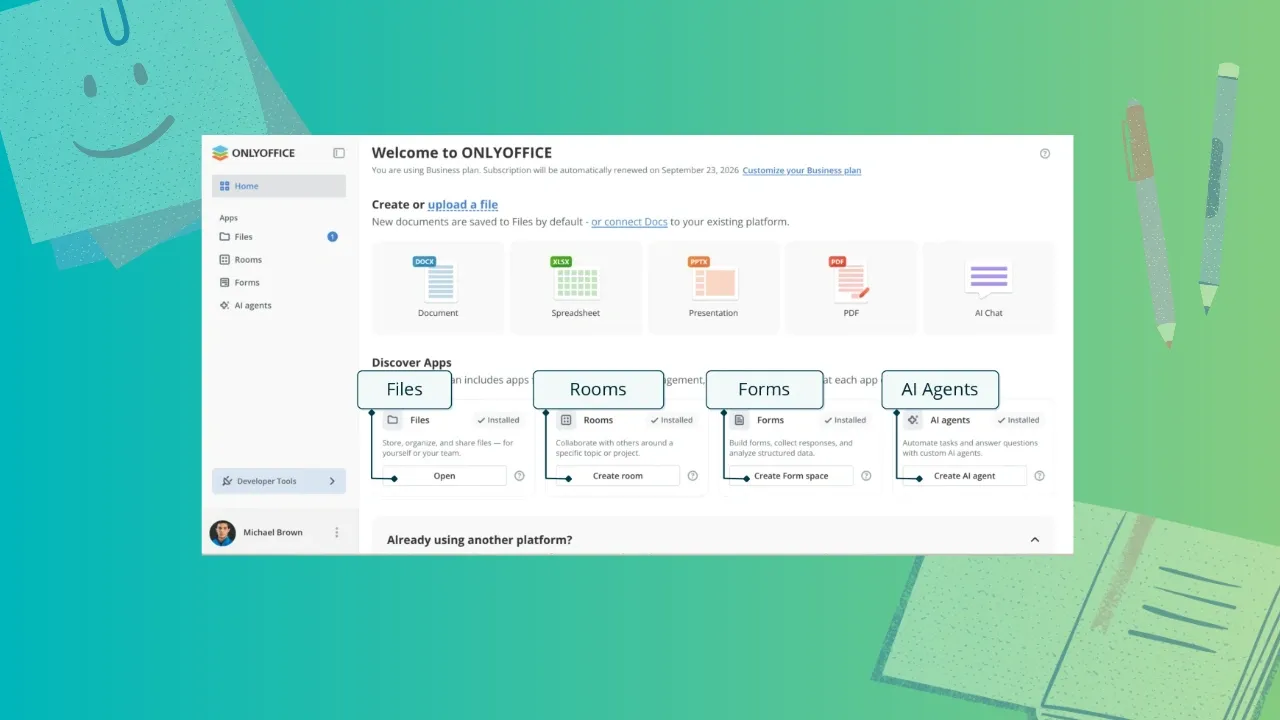Image resolution: width=1280 pixels, height=720 pixels.
Task: Create a new PPTX Presentation
Action: point(714,288)
